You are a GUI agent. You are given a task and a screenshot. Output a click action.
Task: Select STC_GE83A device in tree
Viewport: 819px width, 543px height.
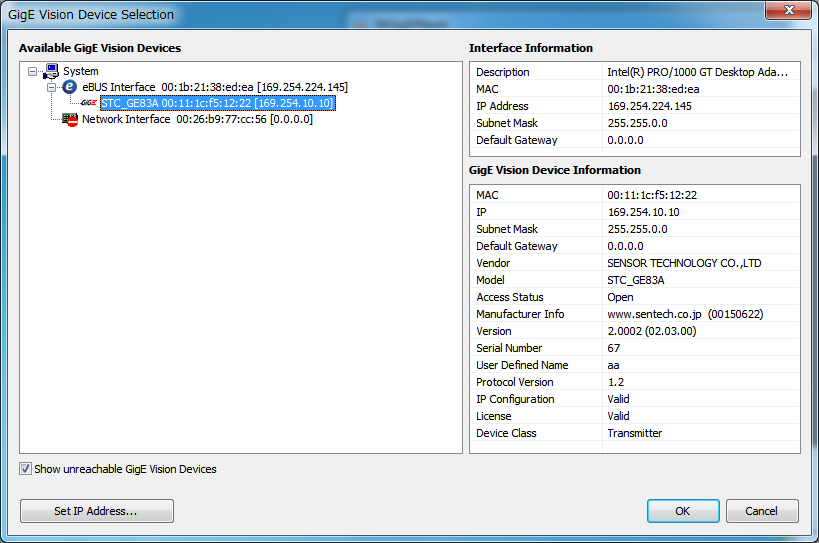click(x=217, y=103)
